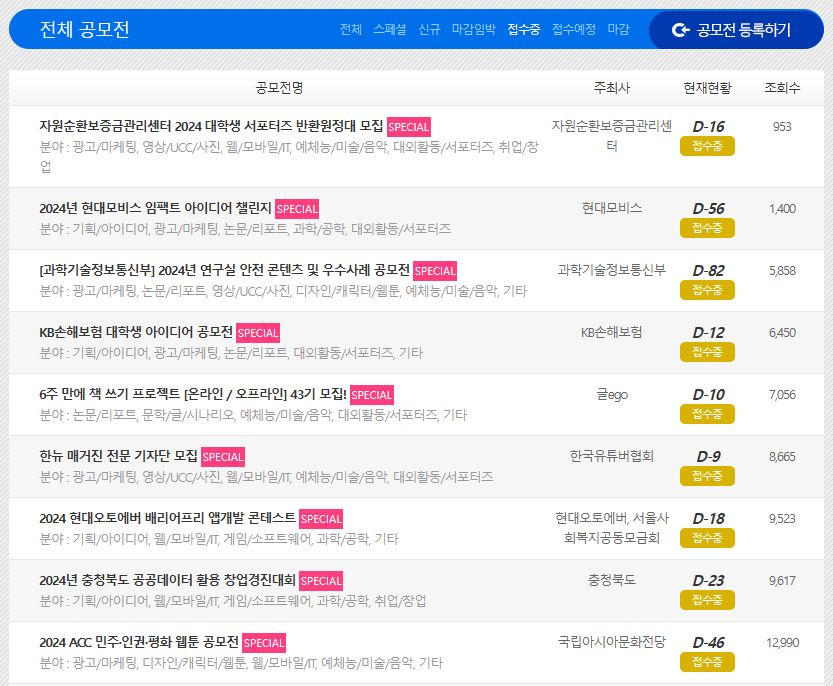This screenshot has width=833, height=686.
Task: Select the 전체 filter tab
Action: point(351,29)
